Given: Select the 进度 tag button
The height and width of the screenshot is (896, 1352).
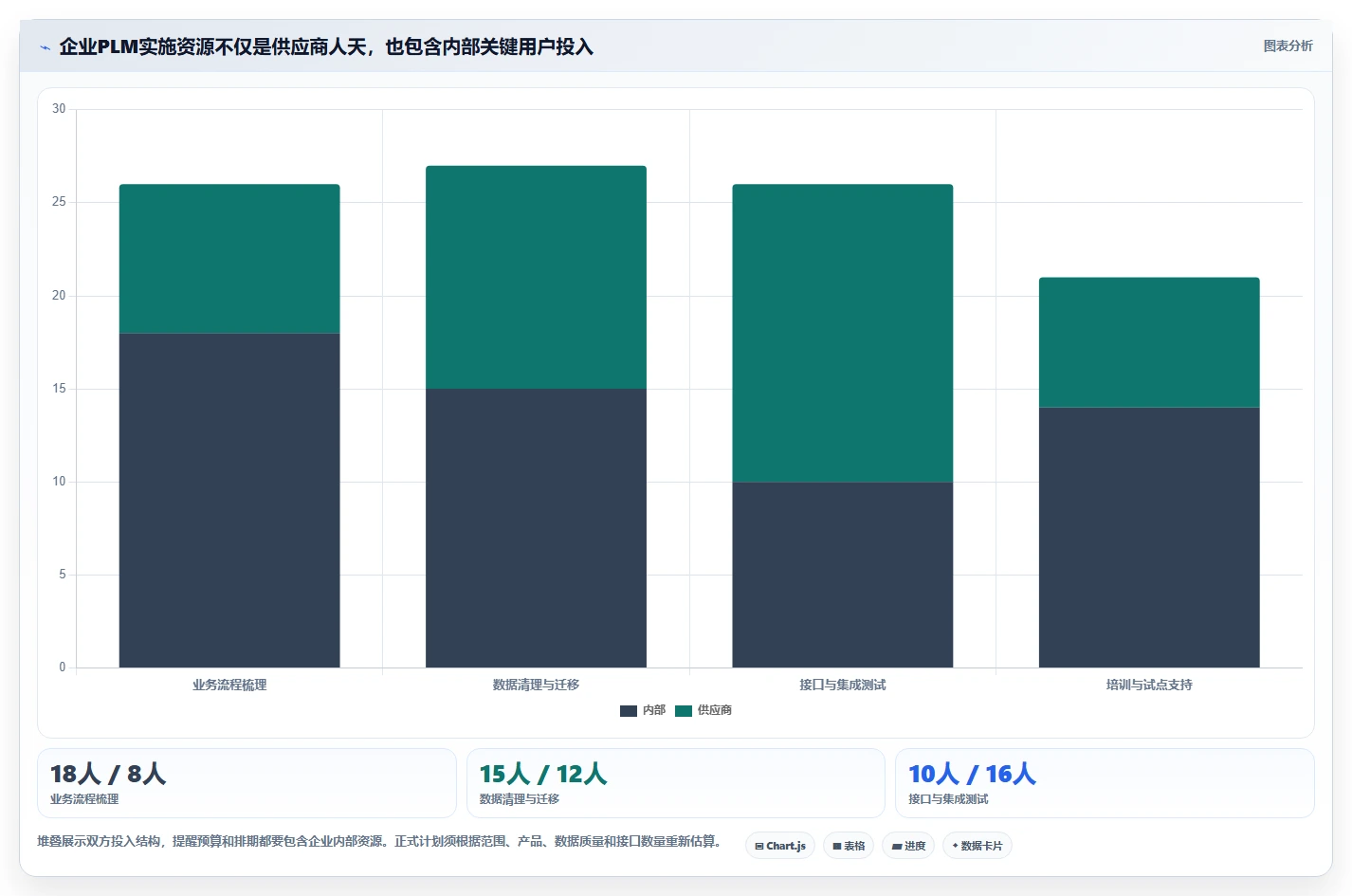Looking at the screenshot, I should (x=908, y=846).
